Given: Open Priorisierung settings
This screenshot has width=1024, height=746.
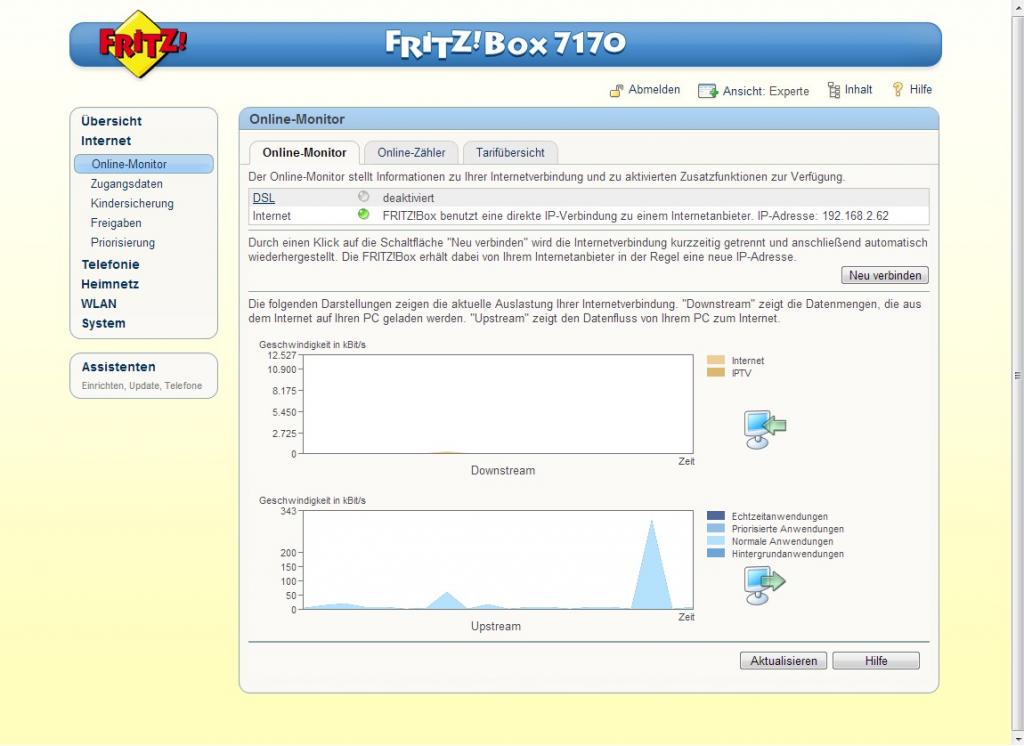Looking at the screenshot, I should click(x=123, y=242).
